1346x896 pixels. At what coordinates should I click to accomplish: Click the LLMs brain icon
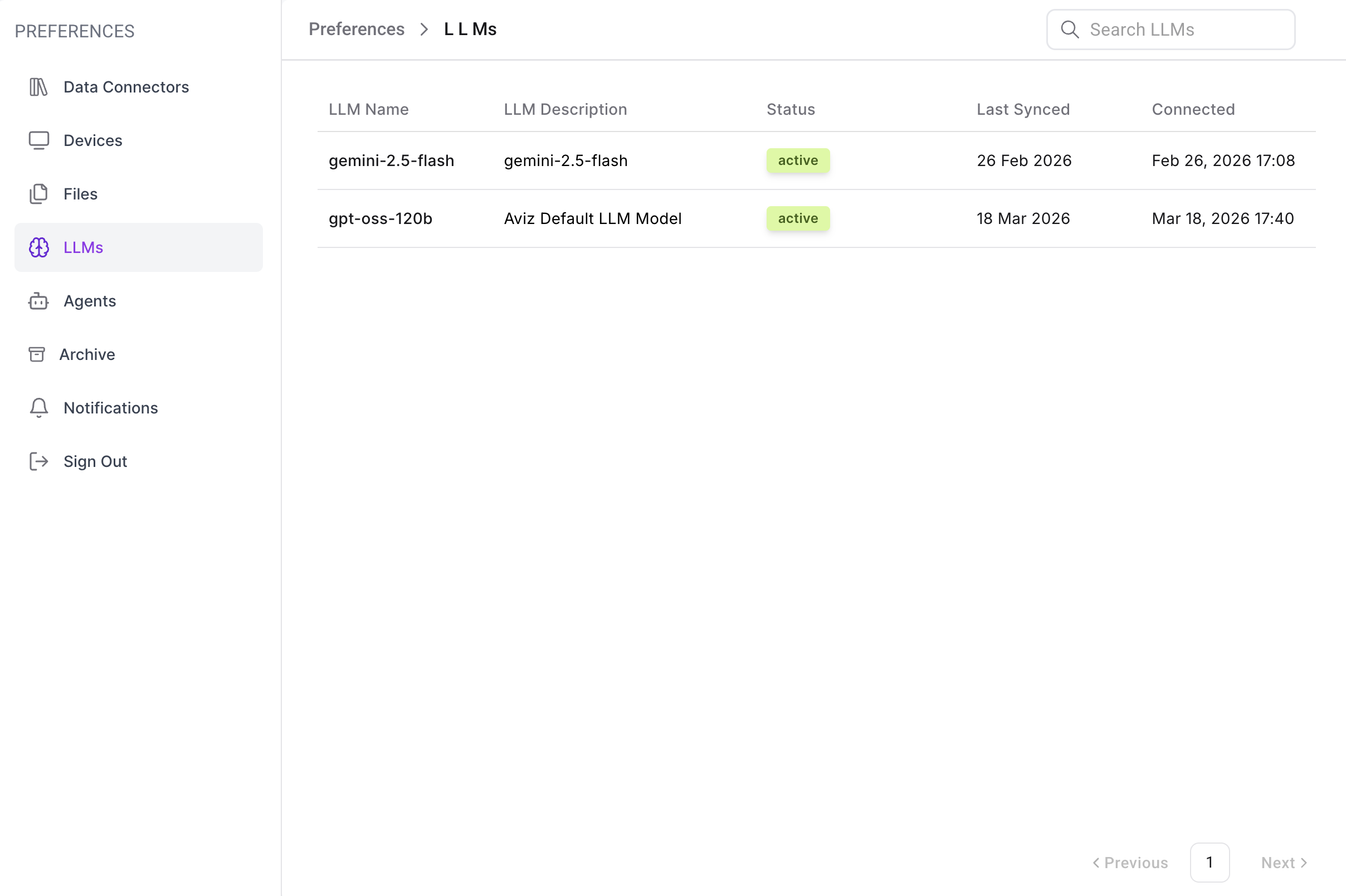pyautogui.click(x=38, y=247)
